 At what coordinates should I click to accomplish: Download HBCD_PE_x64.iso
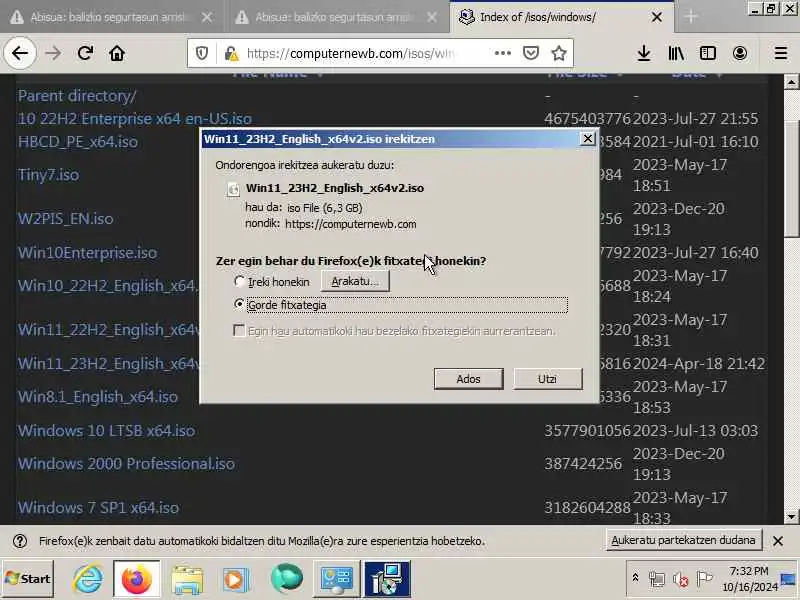point(78,141)
